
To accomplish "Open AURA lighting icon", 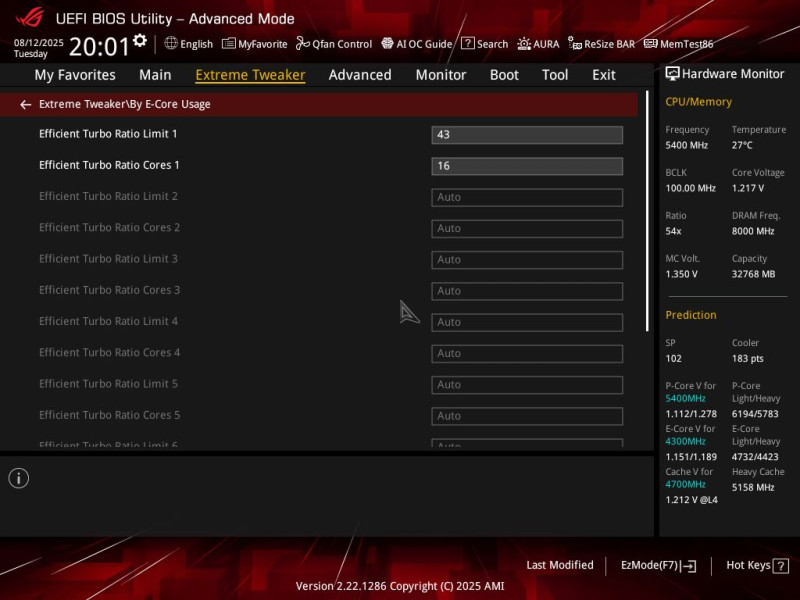I will click(x=524, y=44).
